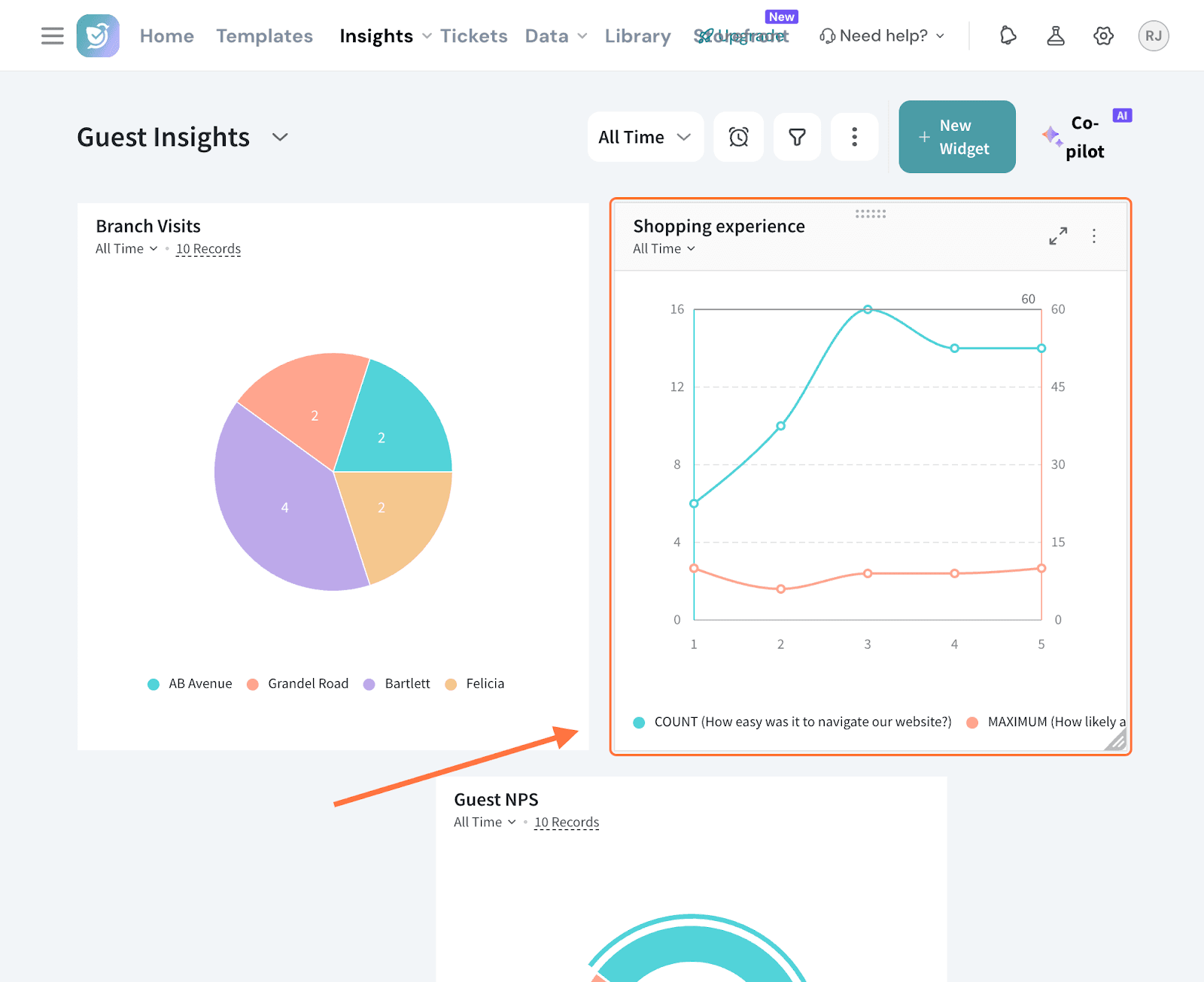Expand Guest Insights dashboard chevron
The width and height of the screenshot is (1204, 982).
tap(280, 137)
